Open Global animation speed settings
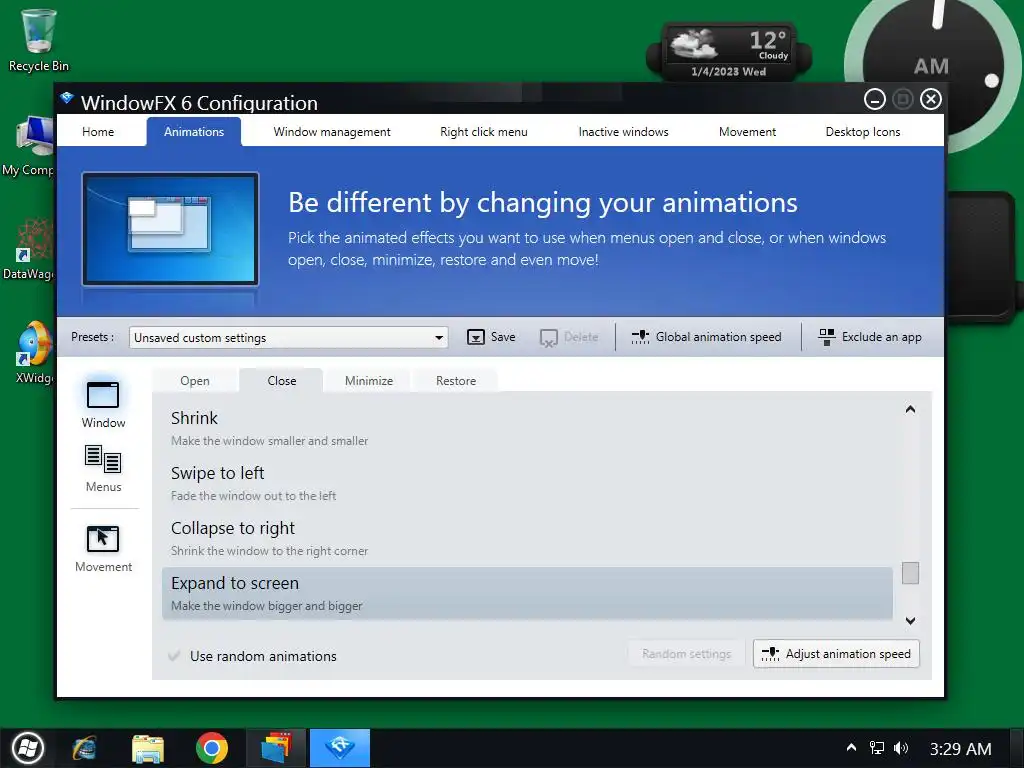The height and width of the screenshot is (768, 1024). 706,337
